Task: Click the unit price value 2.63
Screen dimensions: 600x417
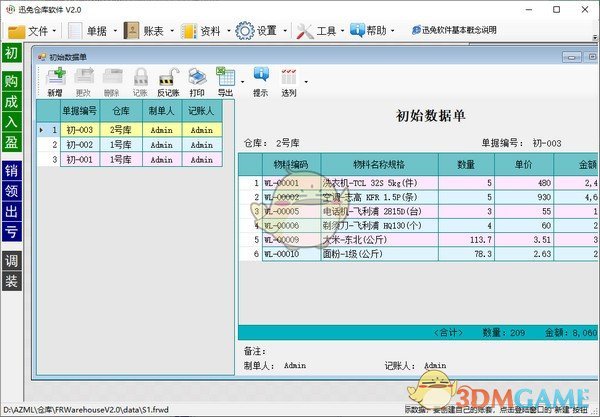Action: coord(523,254)
